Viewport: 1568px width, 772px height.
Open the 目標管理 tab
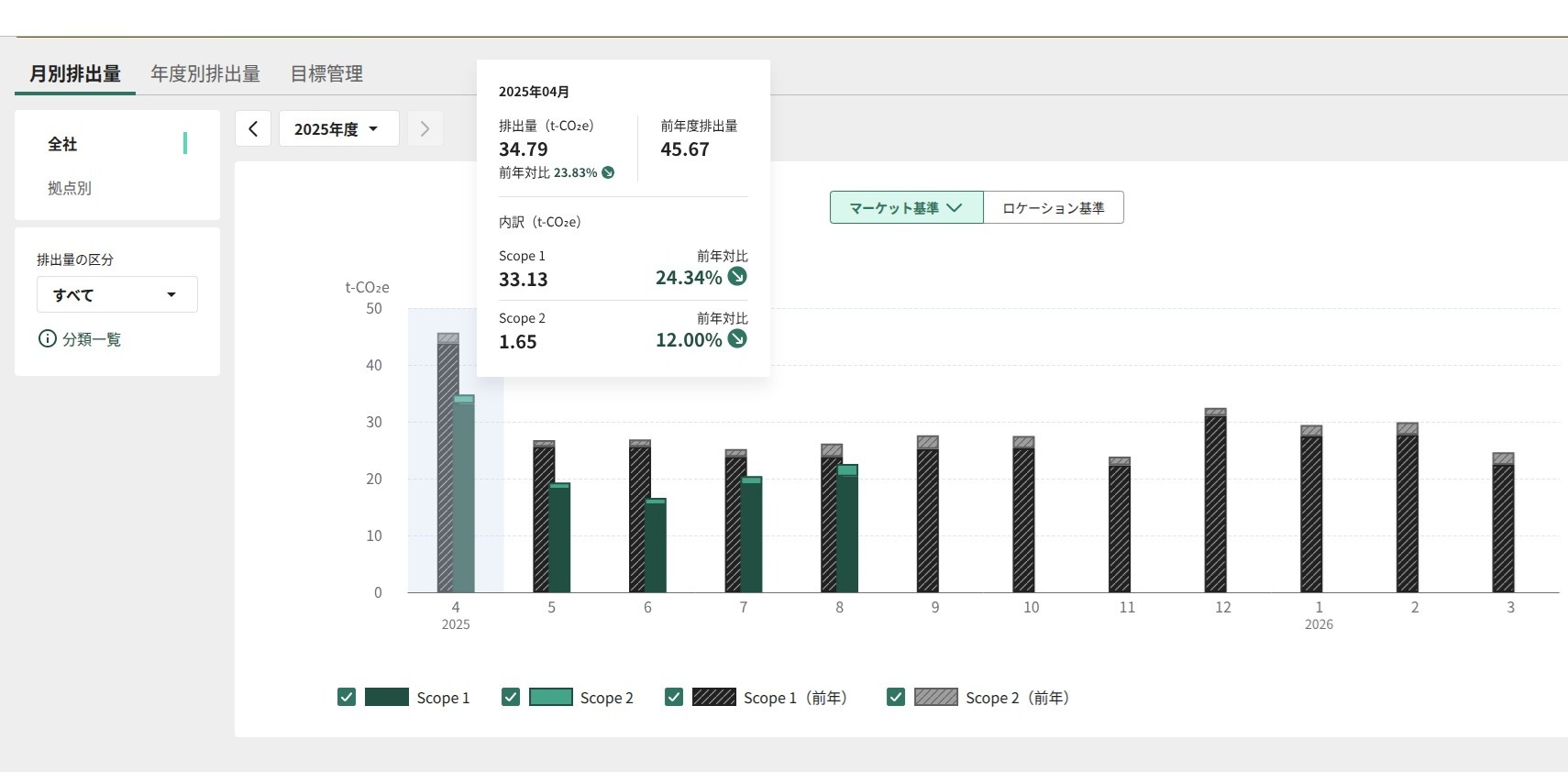pos(326,73)
